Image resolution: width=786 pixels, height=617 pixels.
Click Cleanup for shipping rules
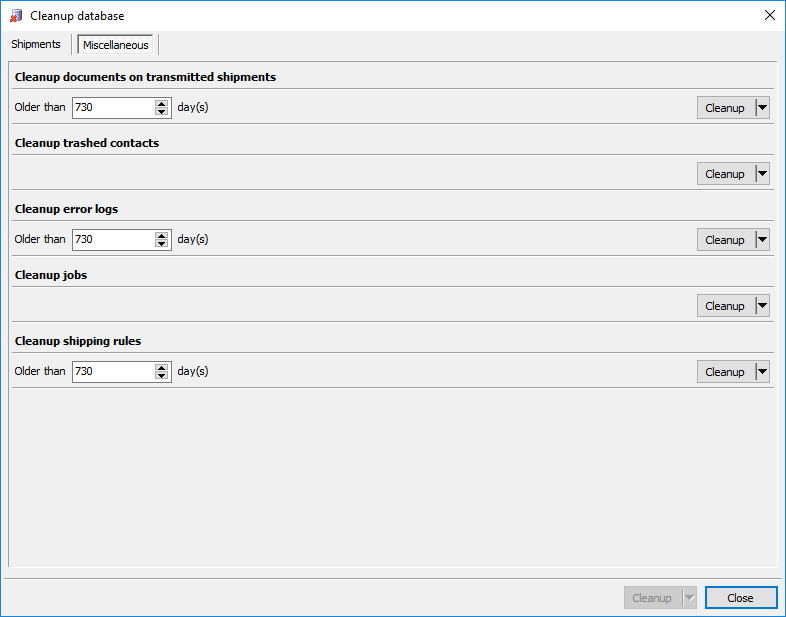click(x=725, y=372)
